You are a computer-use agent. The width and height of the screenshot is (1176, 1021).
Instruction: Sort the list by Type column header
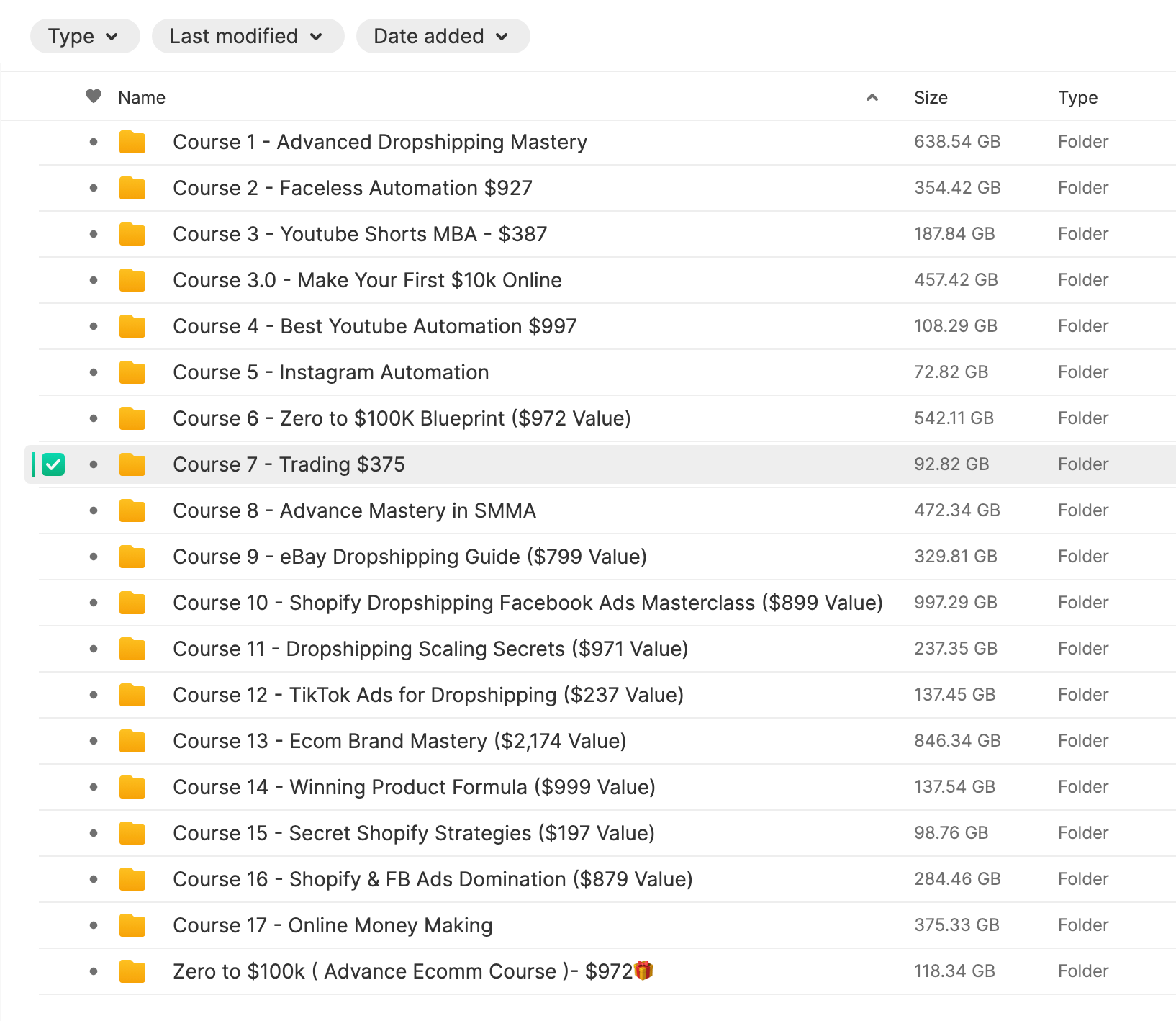(x=1077, y=97)
